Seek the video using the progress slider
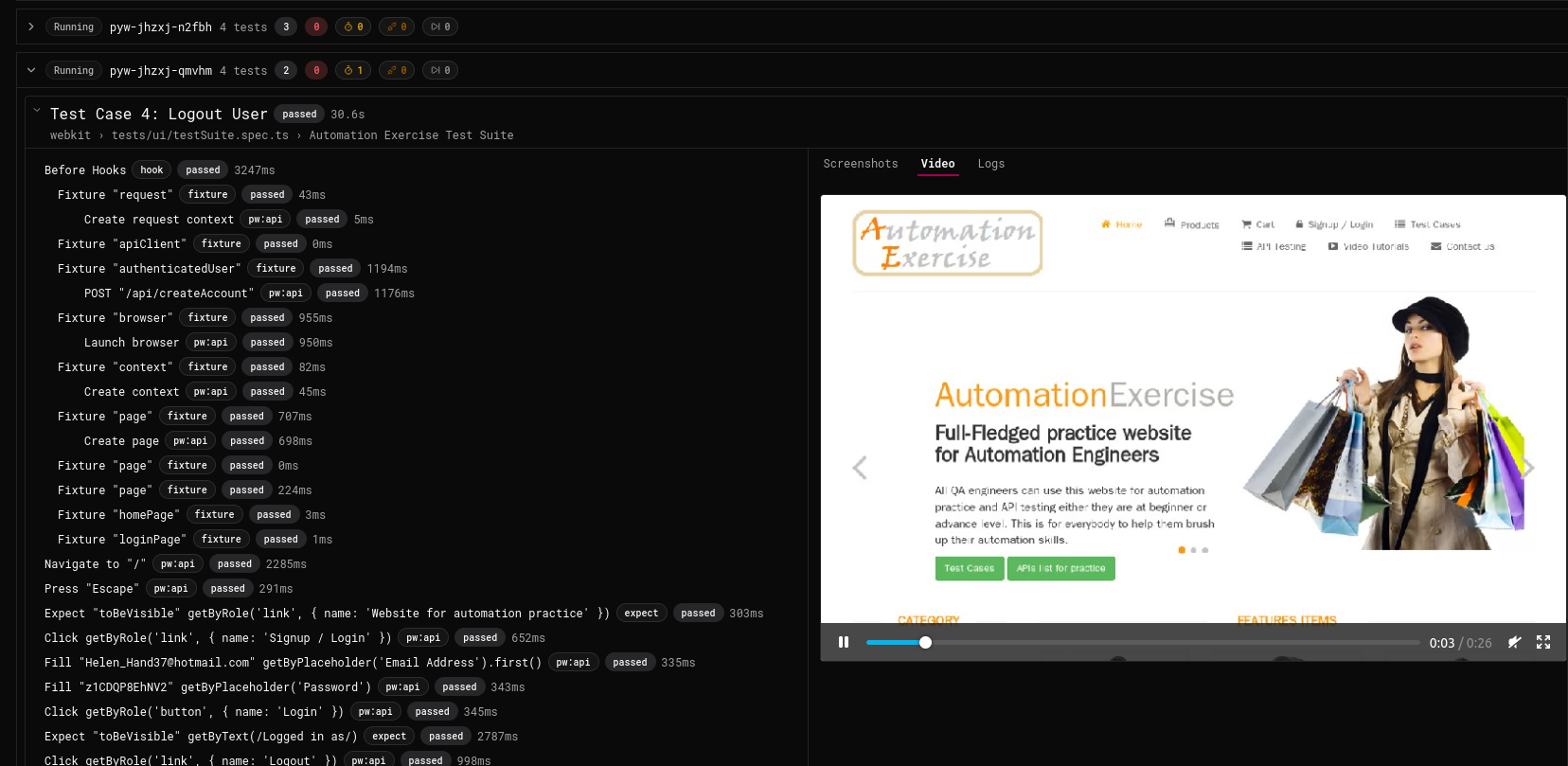Viewport: 1568px width, 766px height. pos(1143,642)
